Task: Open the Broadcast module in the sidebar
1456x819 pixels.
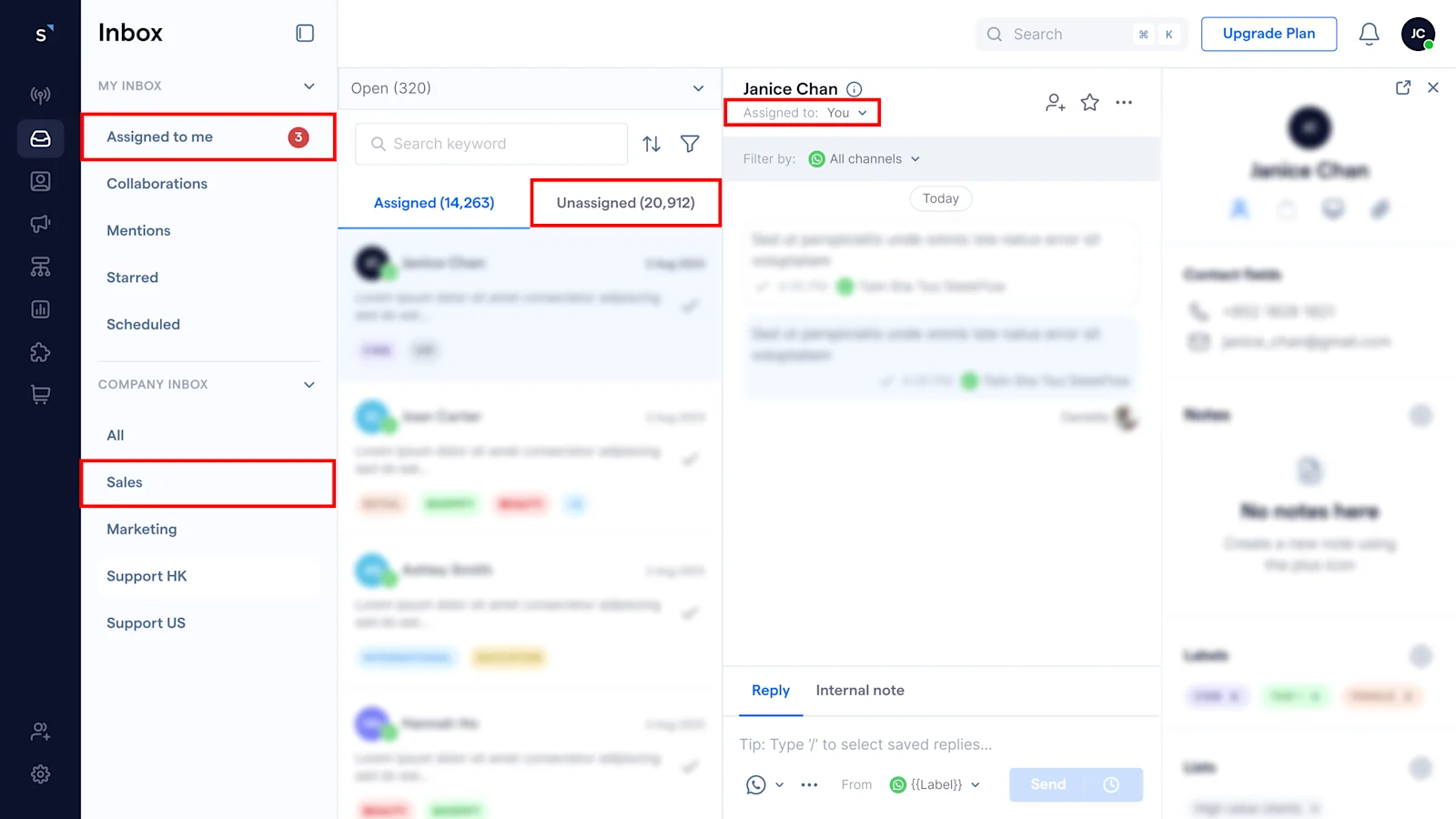Action: point(40,223)
